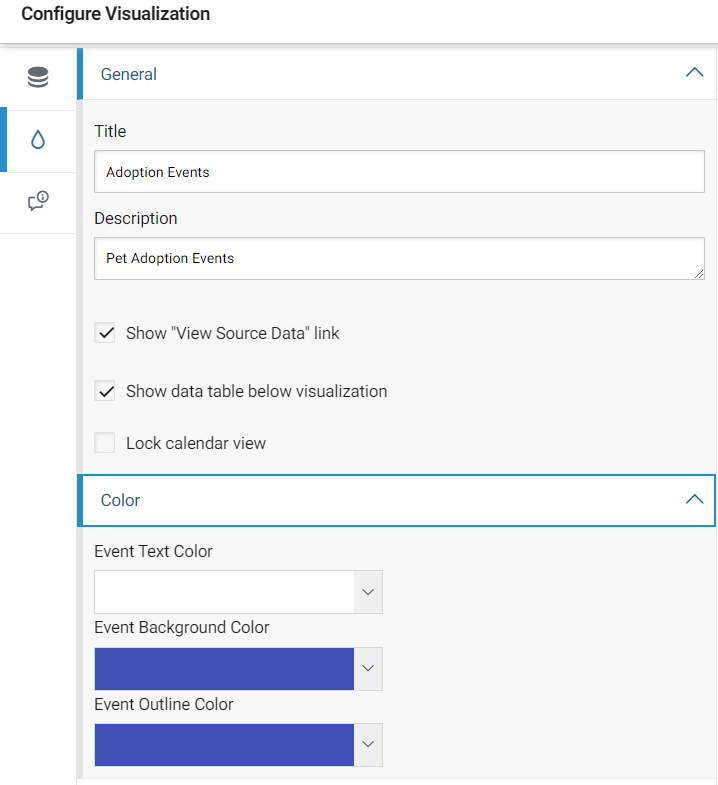Click the General section header
The width and height of the screenshot is (718, 785).
399,74
